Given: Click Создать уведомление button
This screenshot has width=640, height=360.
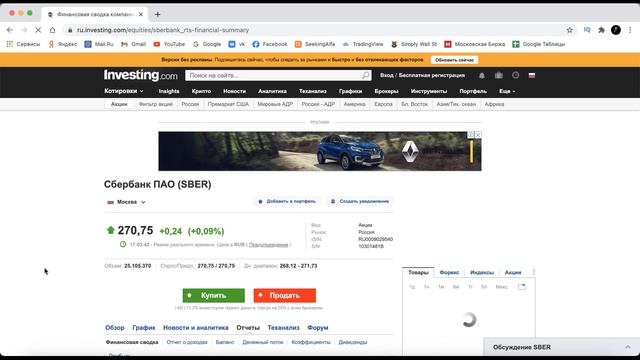Looking at the screenshot, I should [x=360, y=201].
